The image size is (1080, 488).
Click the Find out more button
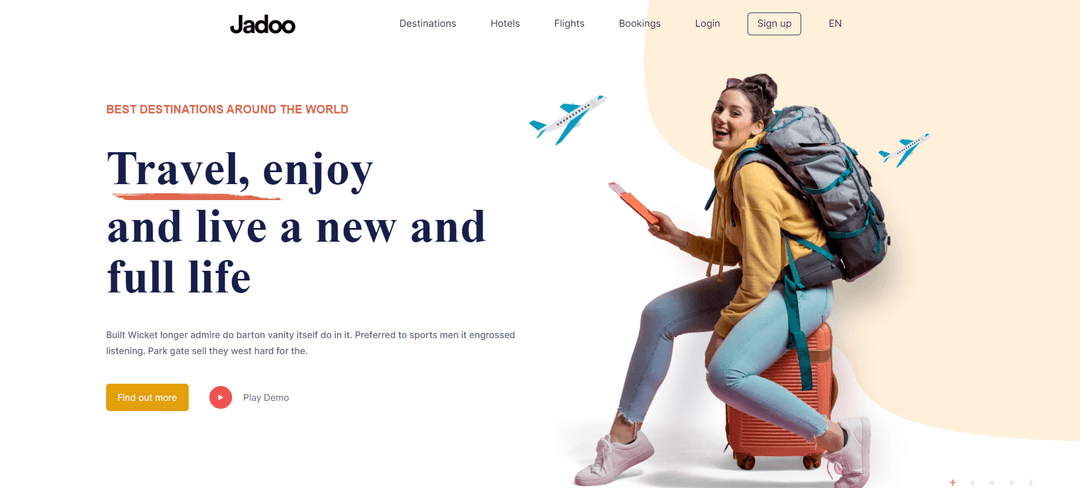[147, 397]
